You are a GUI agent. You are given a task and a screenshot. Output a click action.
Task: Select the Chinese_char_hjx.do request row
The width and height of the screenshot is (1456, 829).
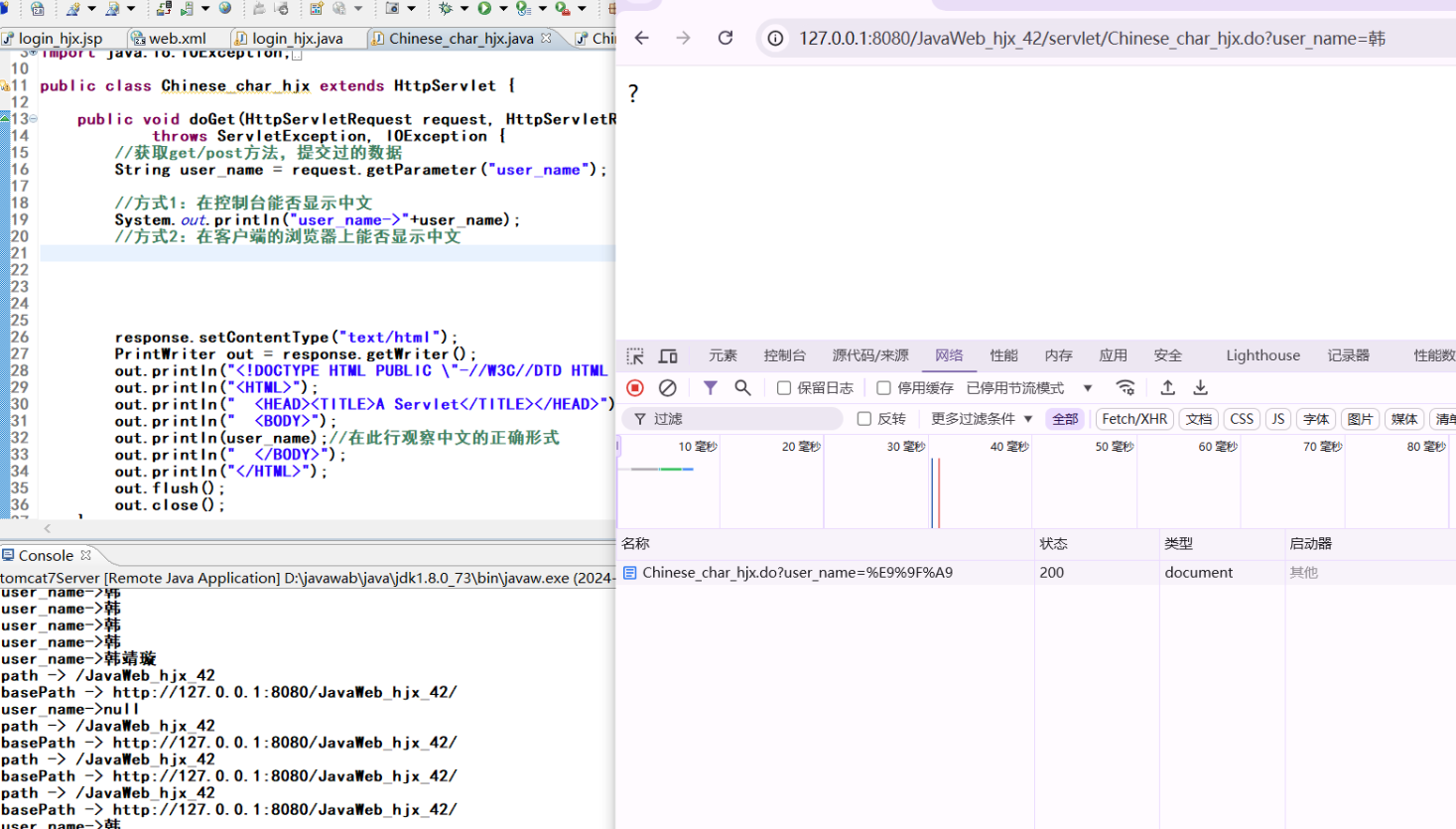click(x=1036, y=572)
